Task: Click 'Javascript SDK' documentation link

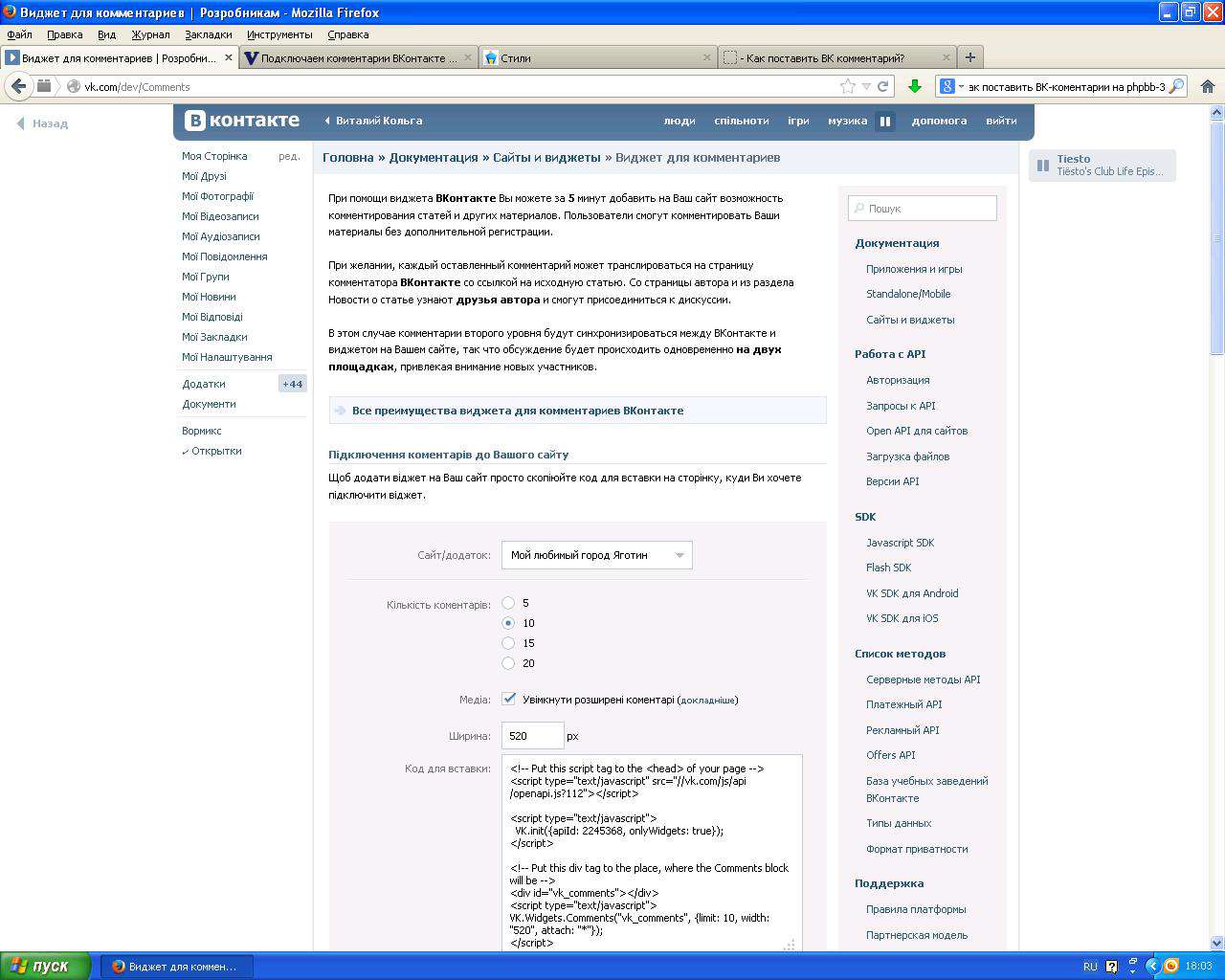Action: click(900, 543)
